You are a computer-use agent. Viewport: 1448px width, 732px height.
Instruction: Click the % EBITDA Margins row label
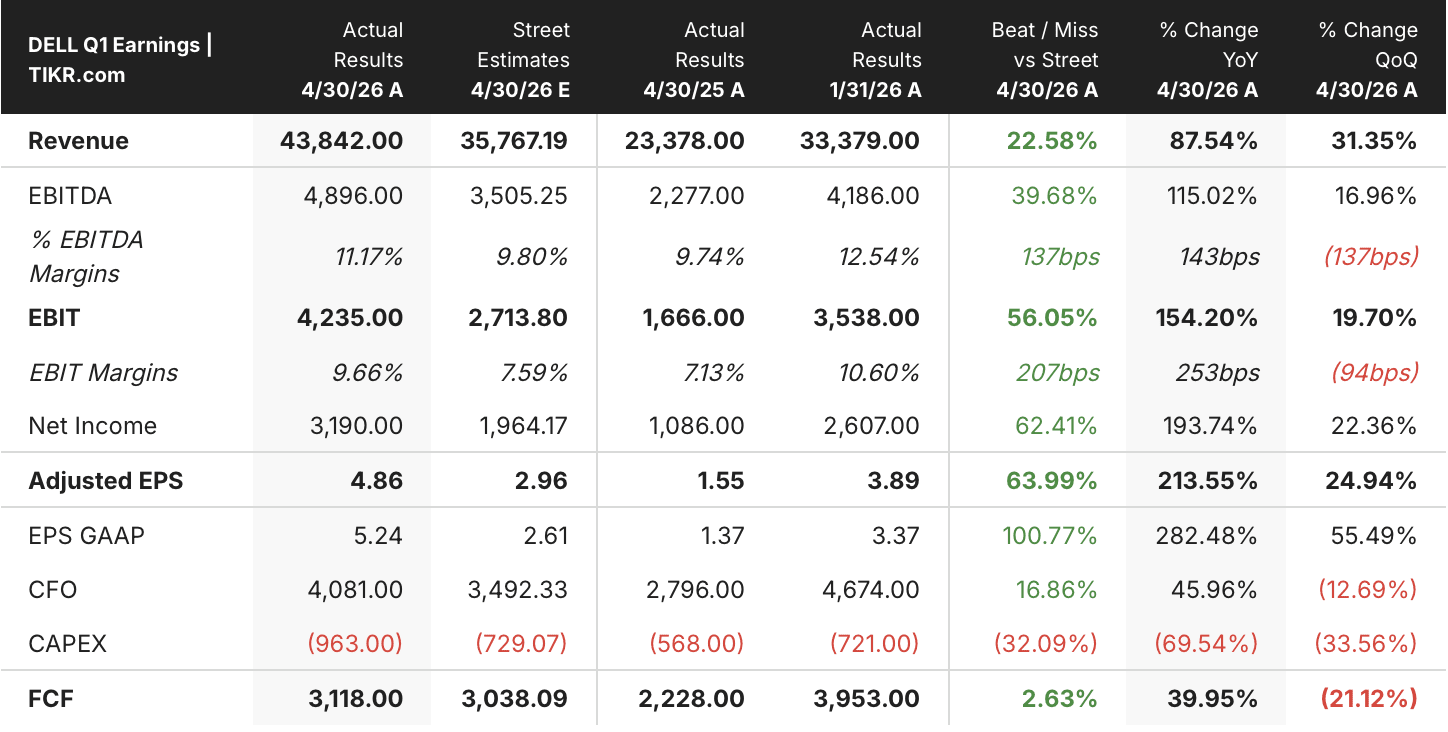86,257
